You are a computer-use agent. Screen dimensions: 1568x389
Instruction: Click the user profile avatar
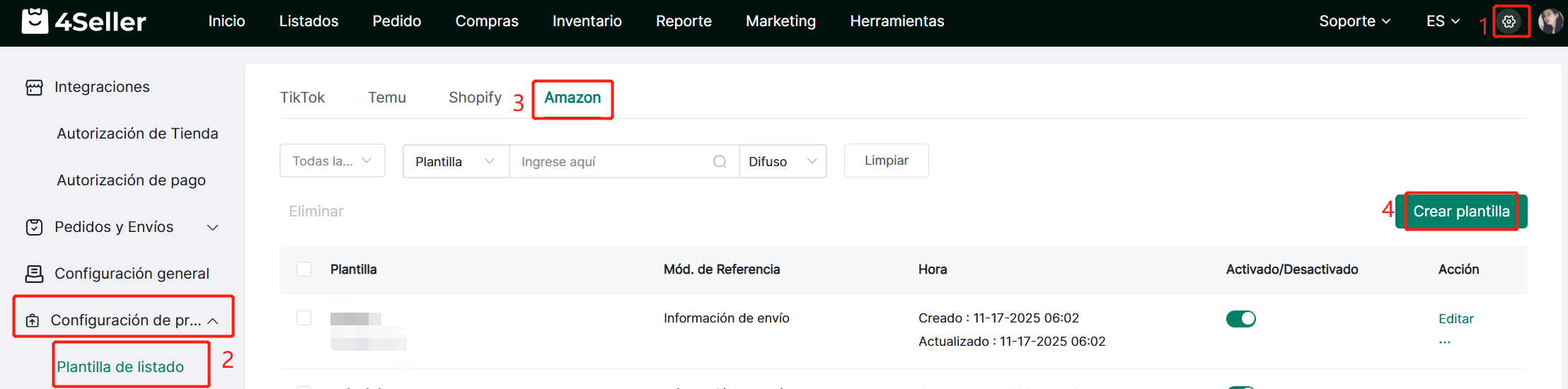coord(1550,21)
